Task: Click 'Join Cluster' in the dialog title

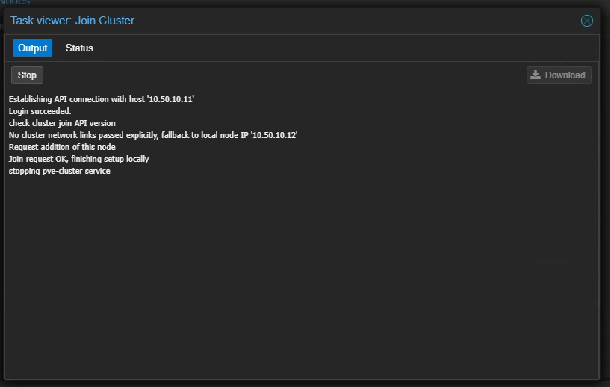Action: [x=104, y=20]
